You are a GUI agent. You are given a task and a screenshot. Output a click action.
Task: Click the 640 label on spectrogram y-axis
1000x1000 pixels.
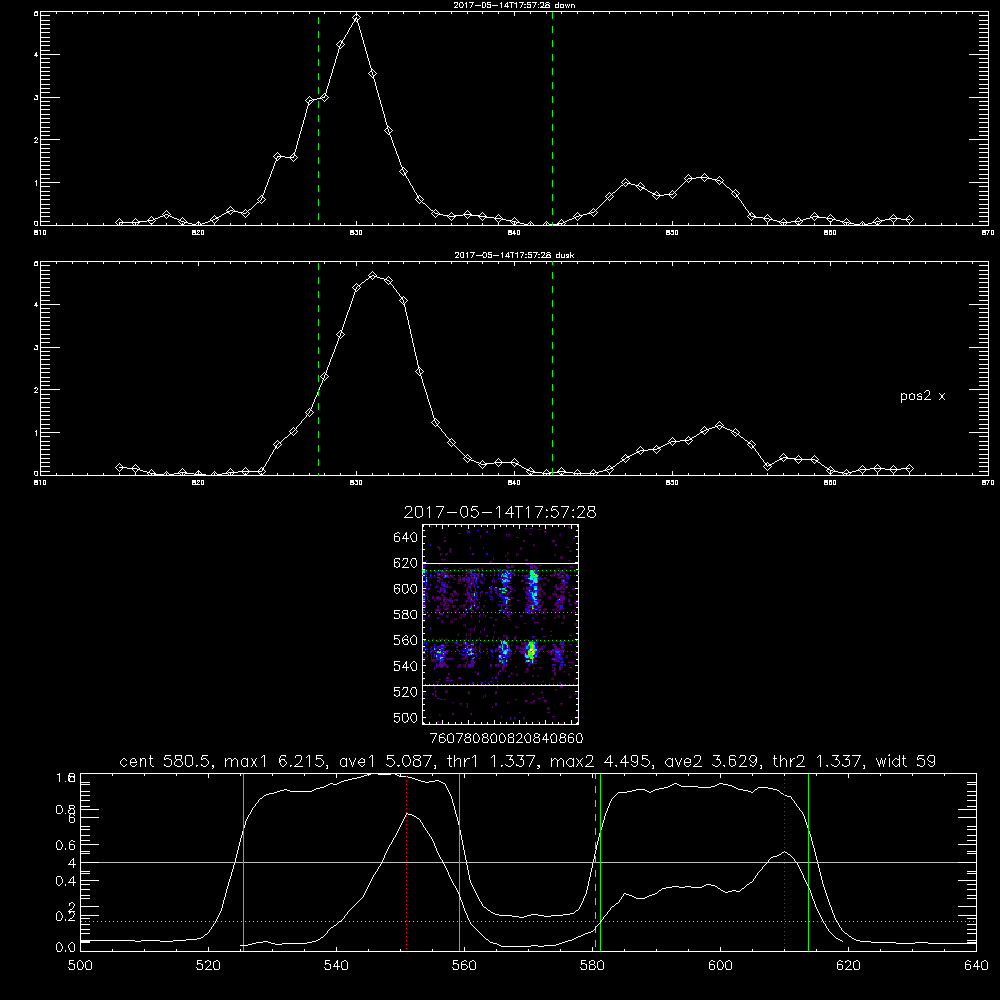[x=406, y=538]
